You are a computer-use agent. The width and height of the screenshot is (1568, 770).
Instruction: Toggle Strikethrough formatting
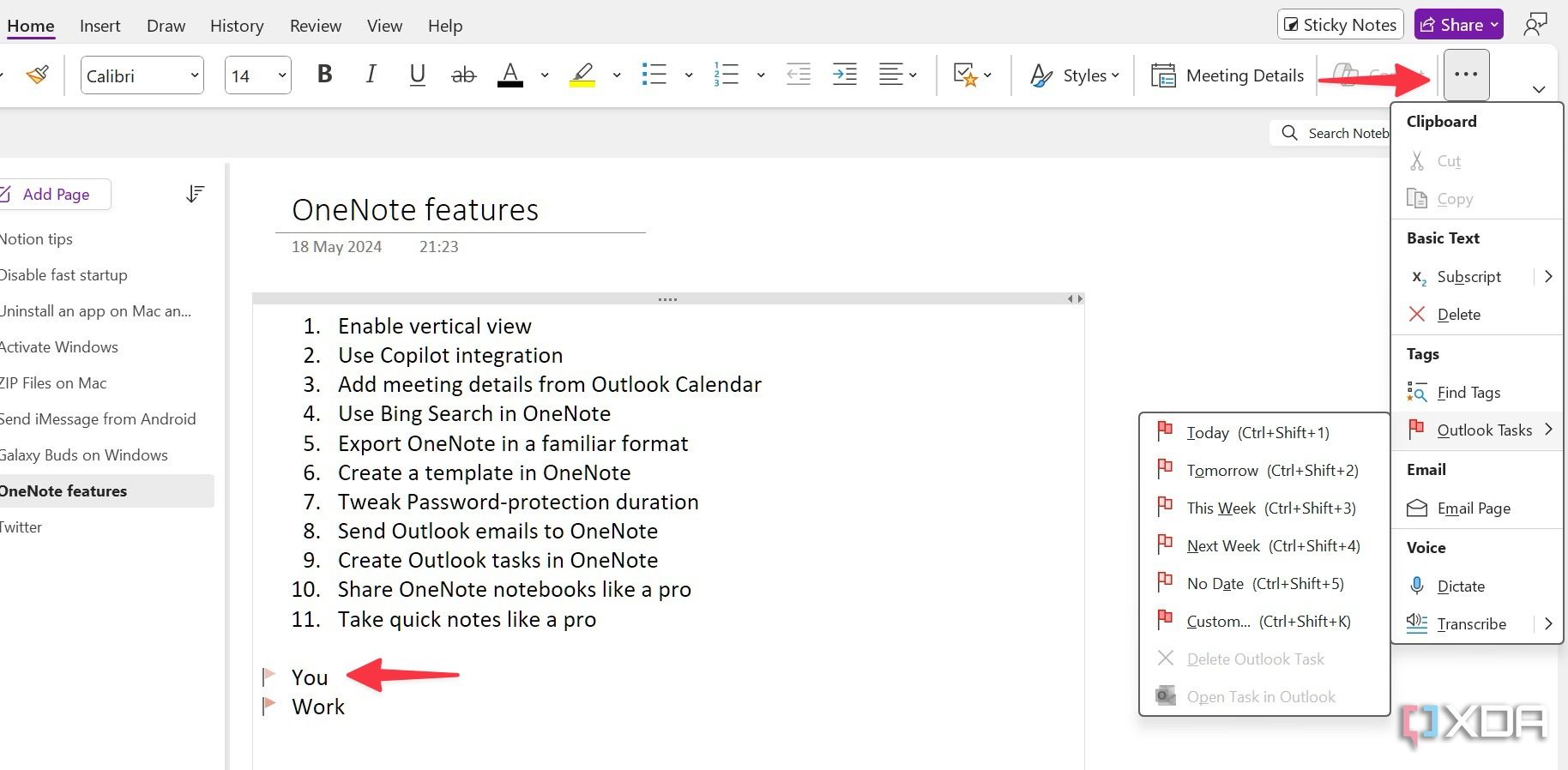pos(463,75)
